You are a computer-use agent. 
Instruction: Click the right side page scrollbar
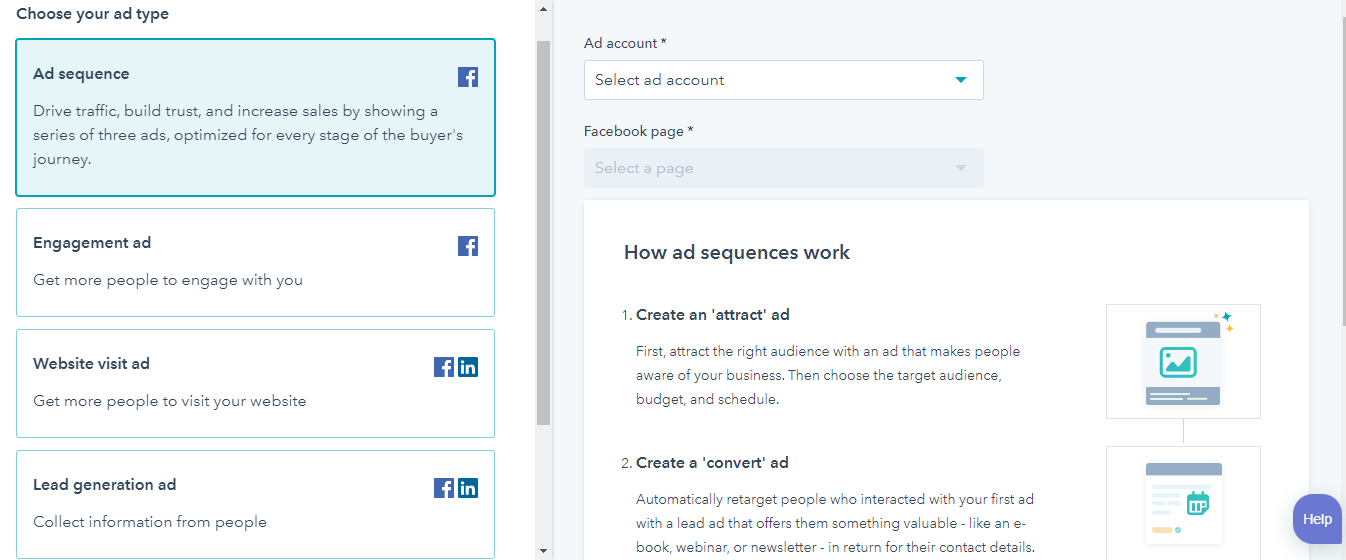(x=1340, y=170)
